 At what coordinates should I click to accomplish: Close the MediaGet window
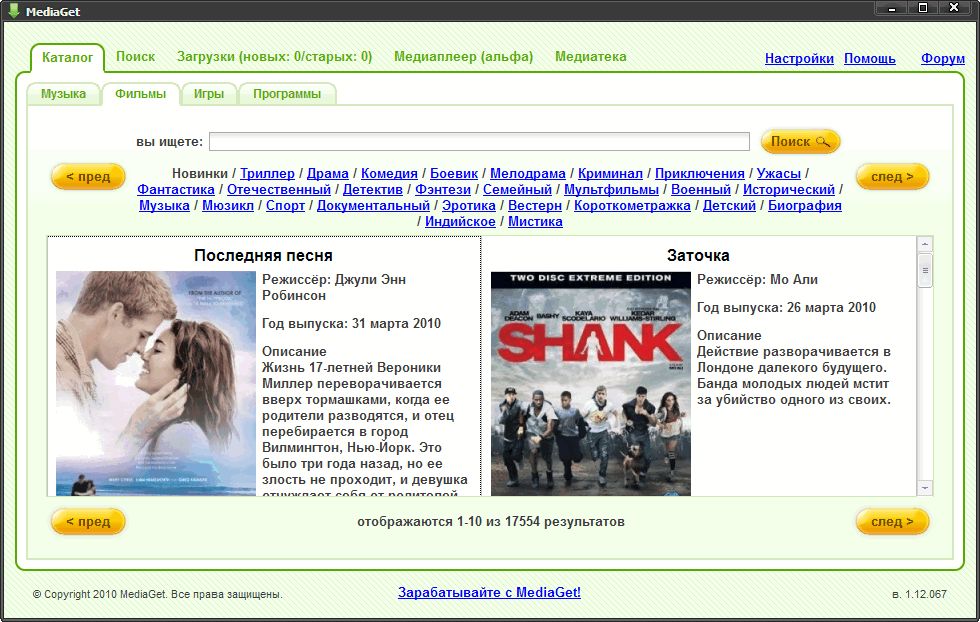click(x=954, y=8)
